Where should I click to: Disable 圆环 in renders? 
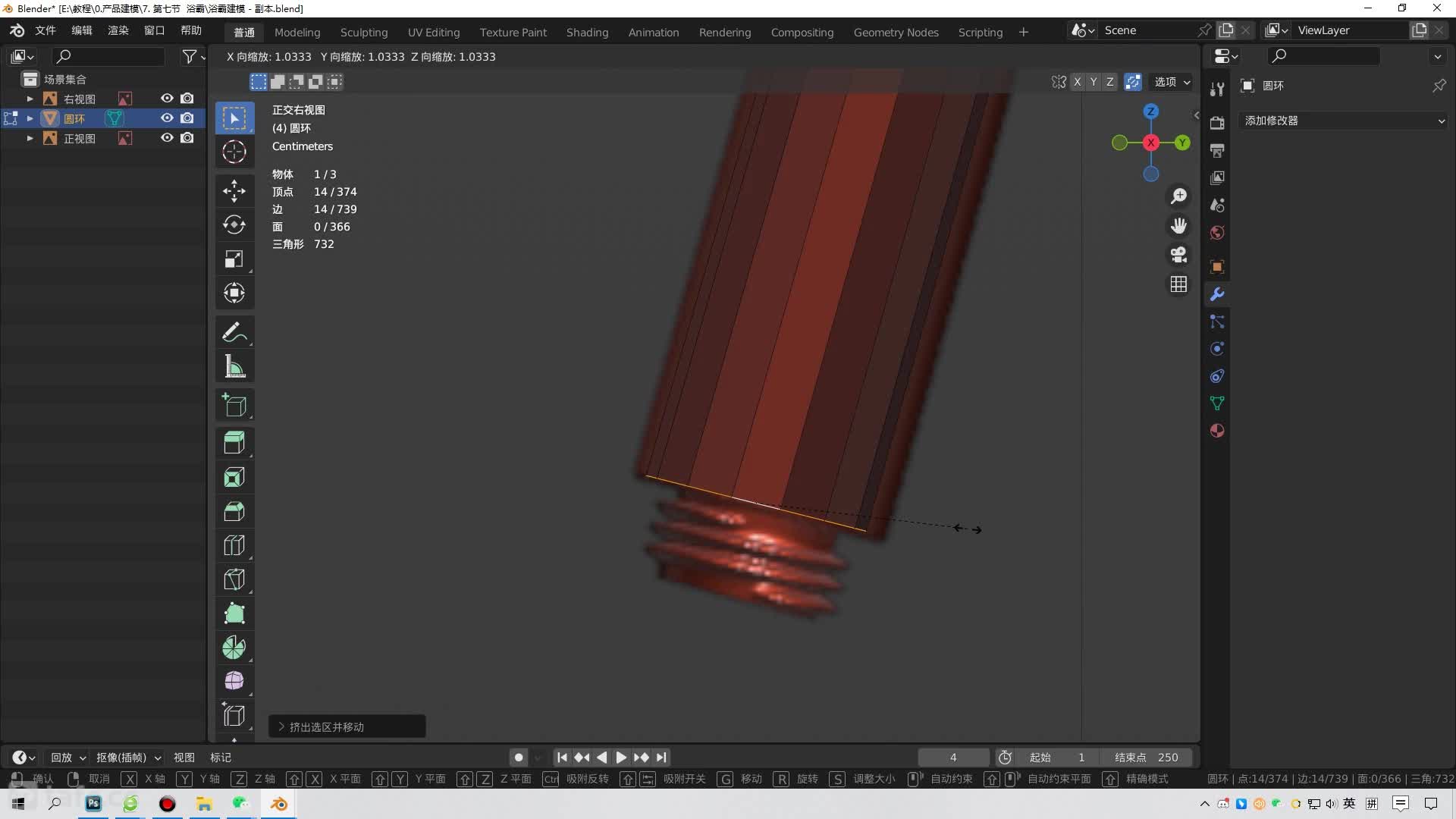(x=187, y=118)
